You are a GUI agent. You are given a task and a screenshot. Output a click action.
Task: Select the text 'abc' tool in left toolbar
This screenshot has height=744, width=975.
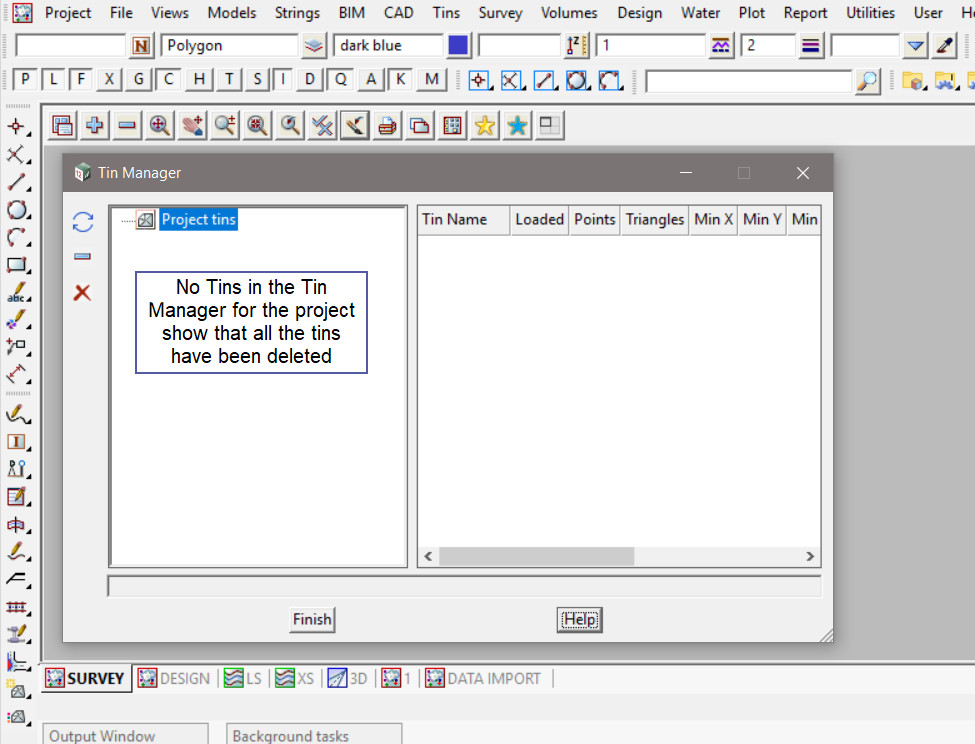17,294
